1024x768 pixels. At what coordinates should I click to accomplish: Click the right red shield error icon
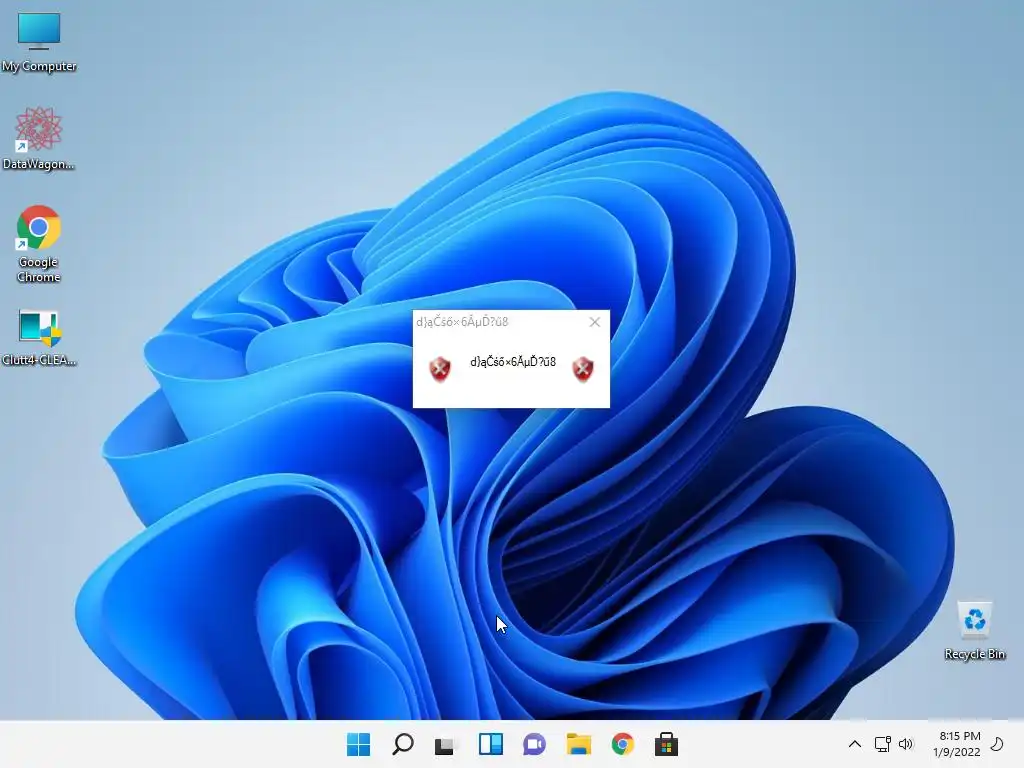click(583, 369)
